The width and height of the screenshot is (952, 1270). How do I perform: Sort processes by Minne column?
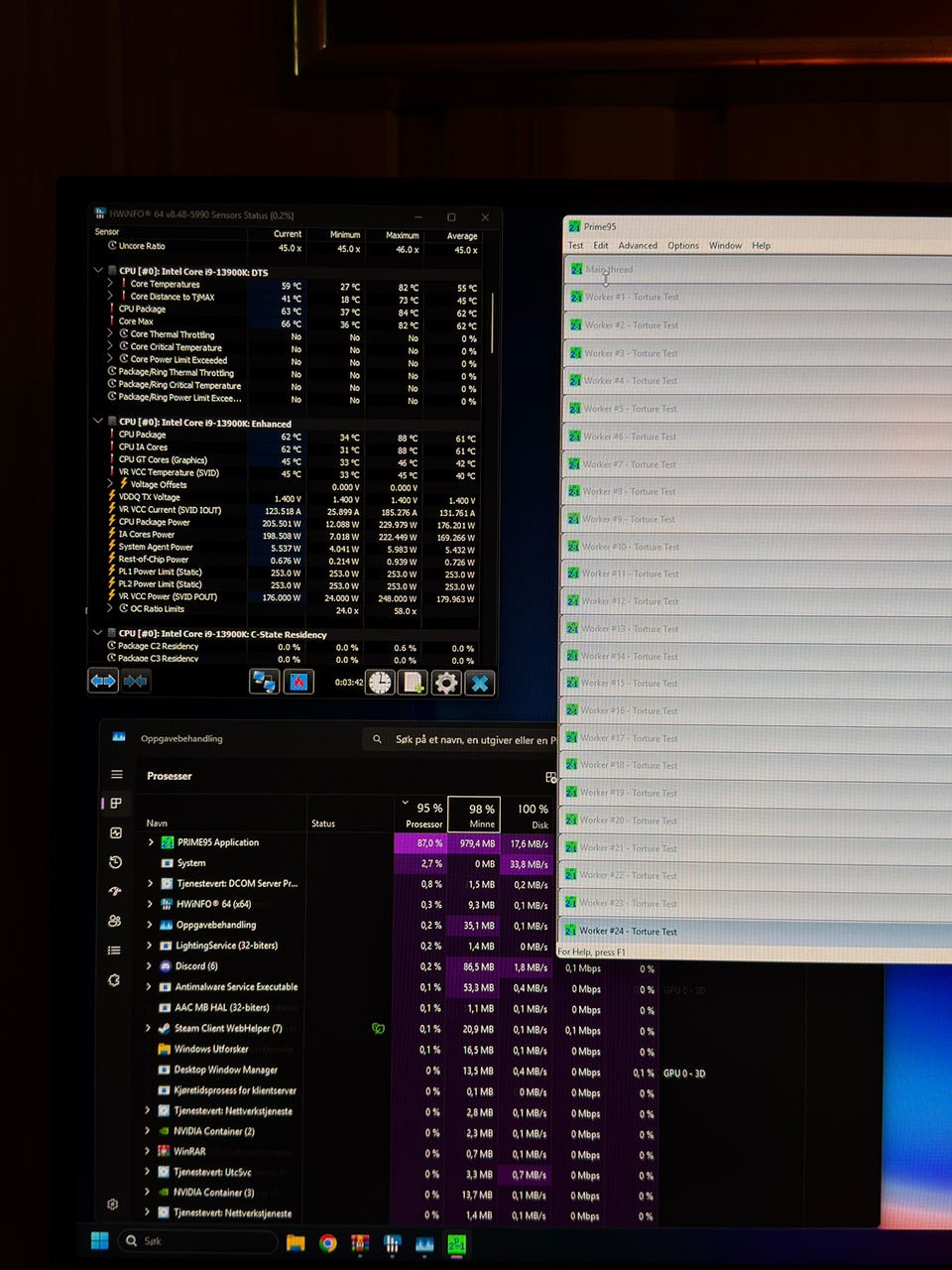[474, 814]
